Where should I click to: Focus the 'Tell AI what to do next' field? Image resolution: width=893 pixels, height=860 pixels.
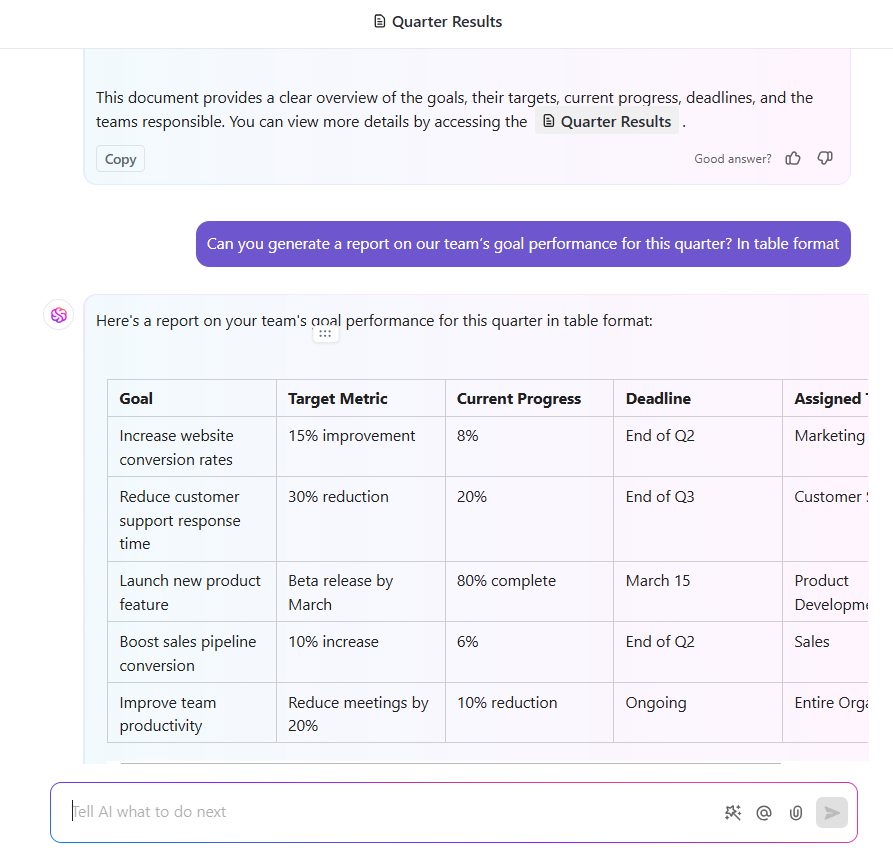(x=380, y=812)
